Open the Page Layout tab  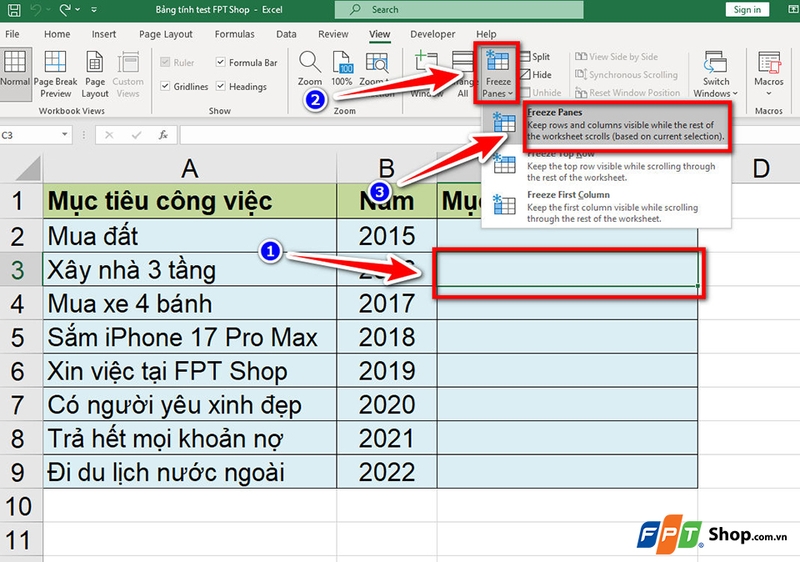166,34
